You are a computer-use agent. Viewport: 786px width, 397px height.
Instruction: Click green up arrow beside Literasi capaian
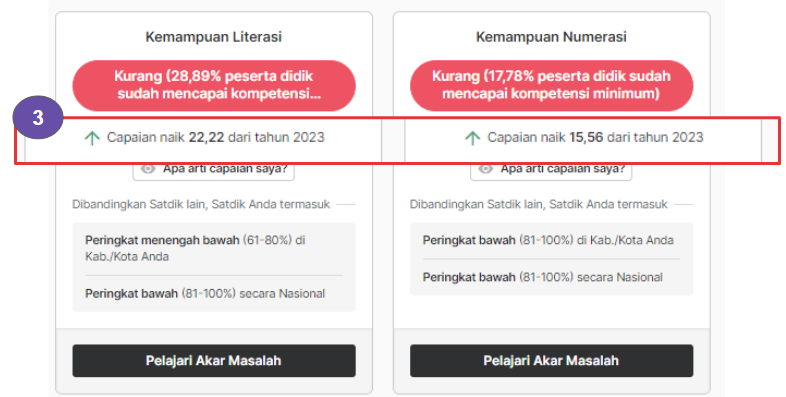tap(92, 138)
